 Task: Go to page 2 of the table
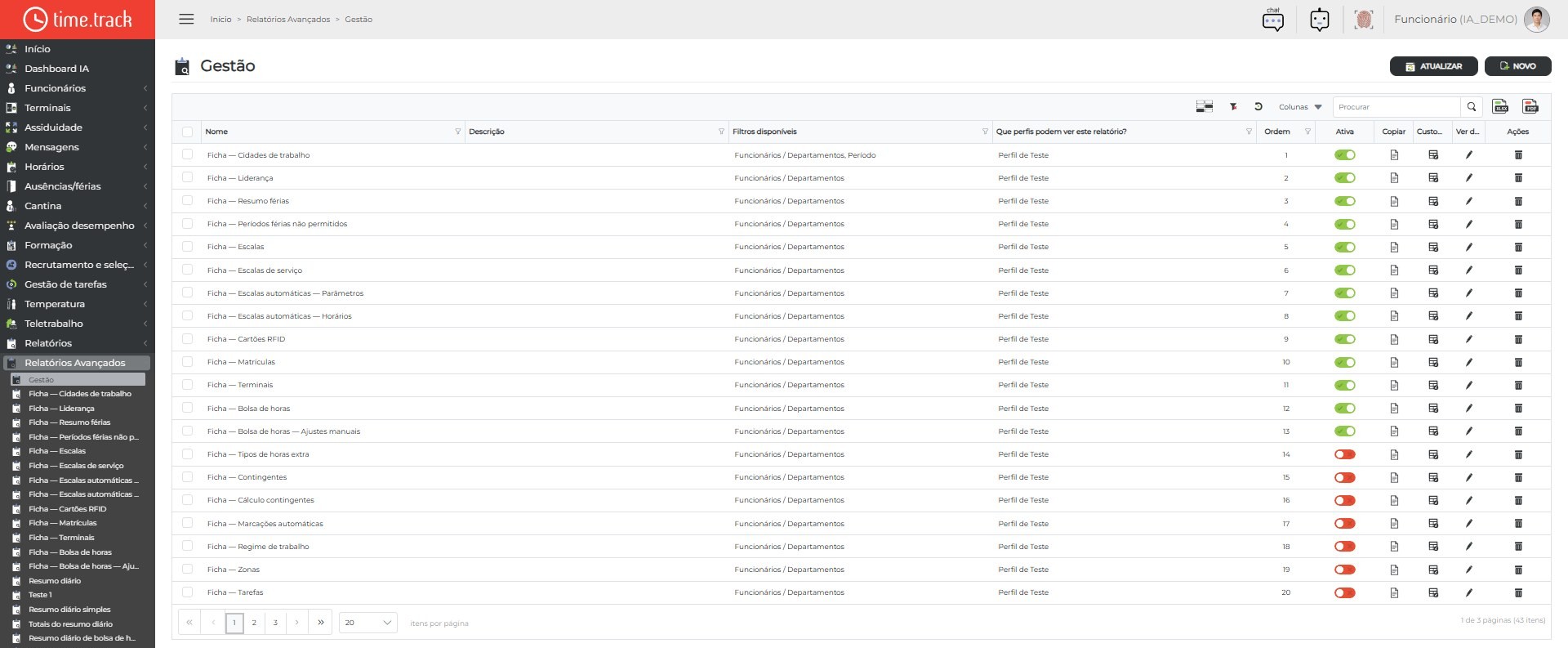254,623
